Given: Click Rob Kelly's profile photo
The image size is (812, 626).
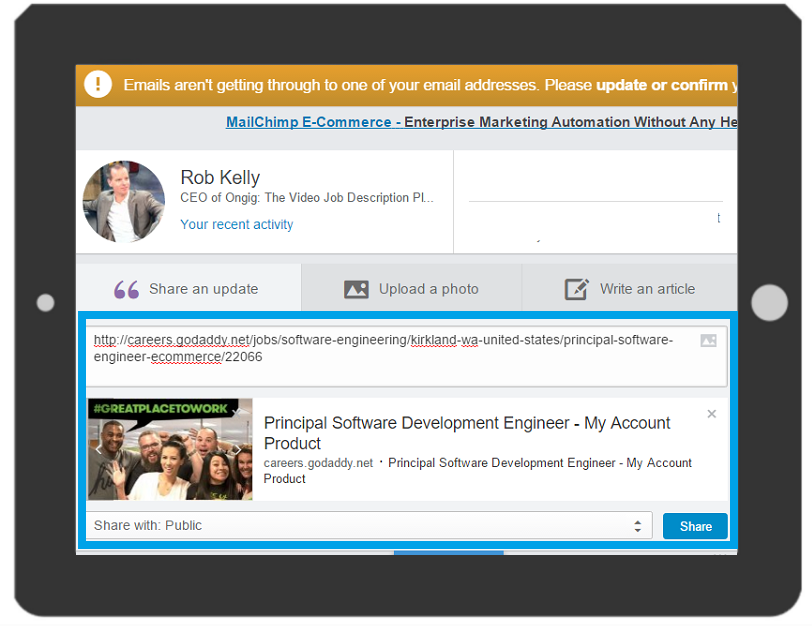Looking at the screenshot, I should [x=124, y=201].
